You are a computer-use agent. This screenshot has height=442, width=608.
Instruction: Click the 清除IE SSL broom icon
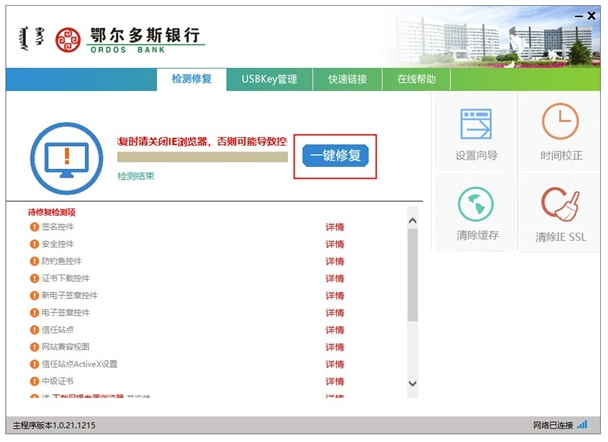tap(560, 204)
